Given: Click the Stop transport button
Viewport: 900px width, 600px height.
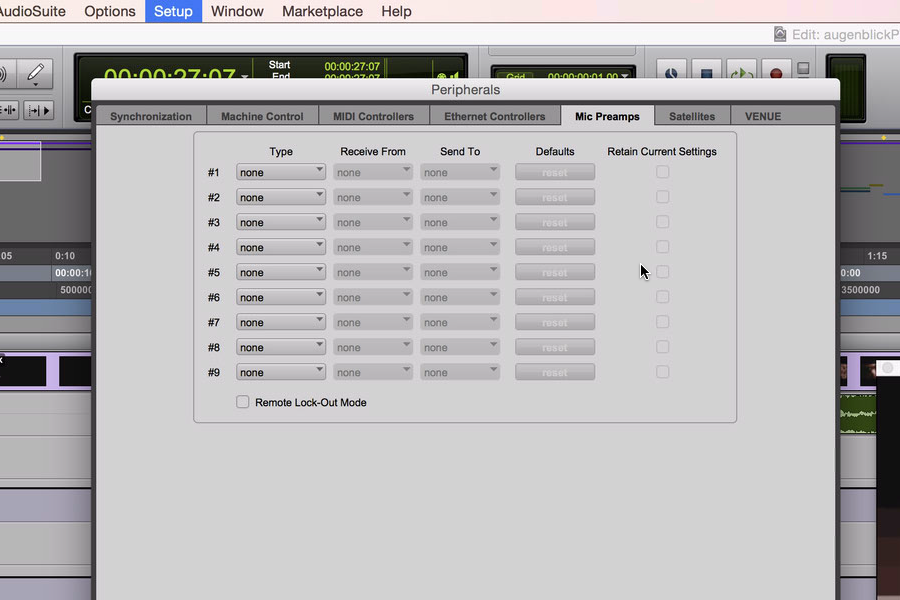Looking at the screenshot, I should (x=706, y=73).
